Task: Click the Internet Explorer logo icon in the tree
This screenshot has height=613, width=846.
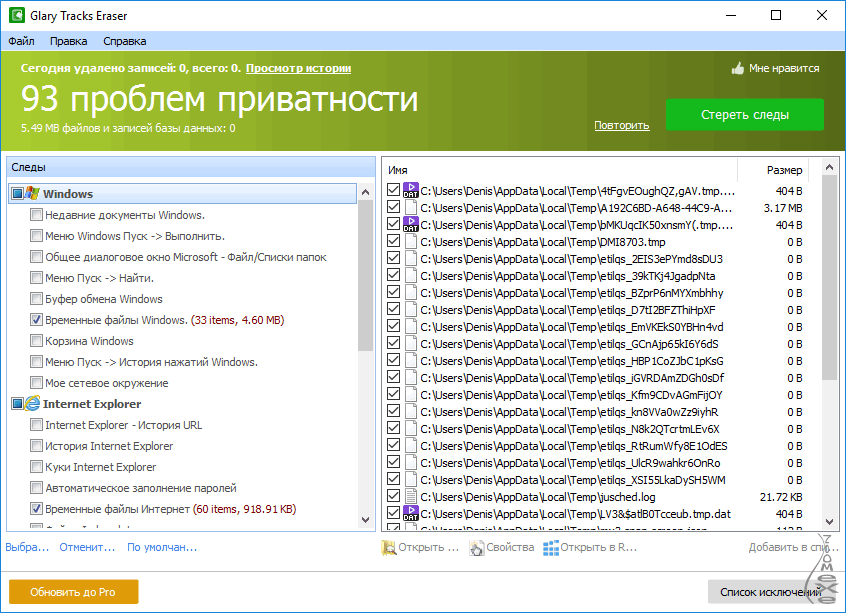Action: click(x=32, y=403)
